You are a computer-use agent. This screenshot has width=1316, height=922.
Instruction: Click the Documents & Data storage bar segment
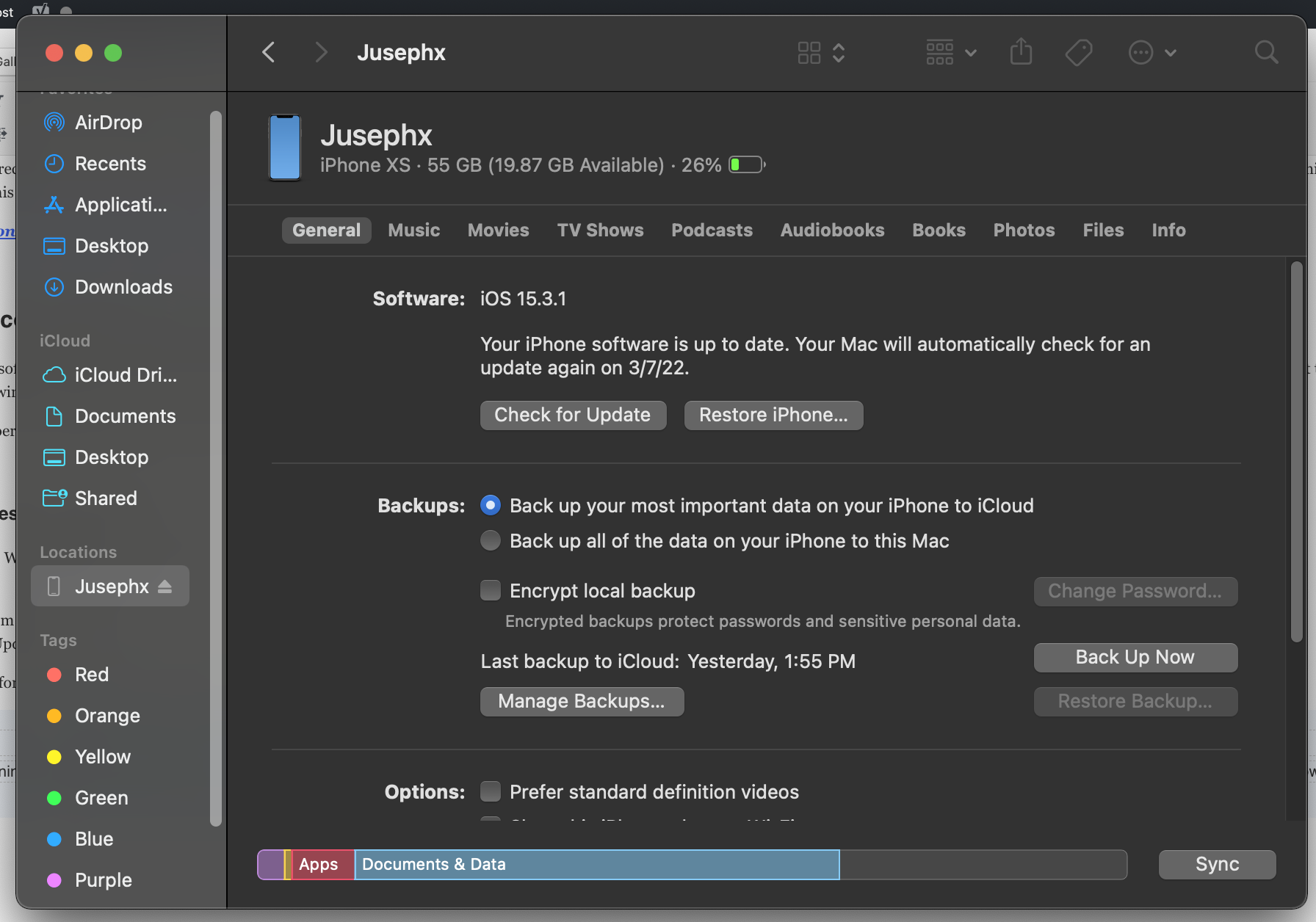coord(596,865)
